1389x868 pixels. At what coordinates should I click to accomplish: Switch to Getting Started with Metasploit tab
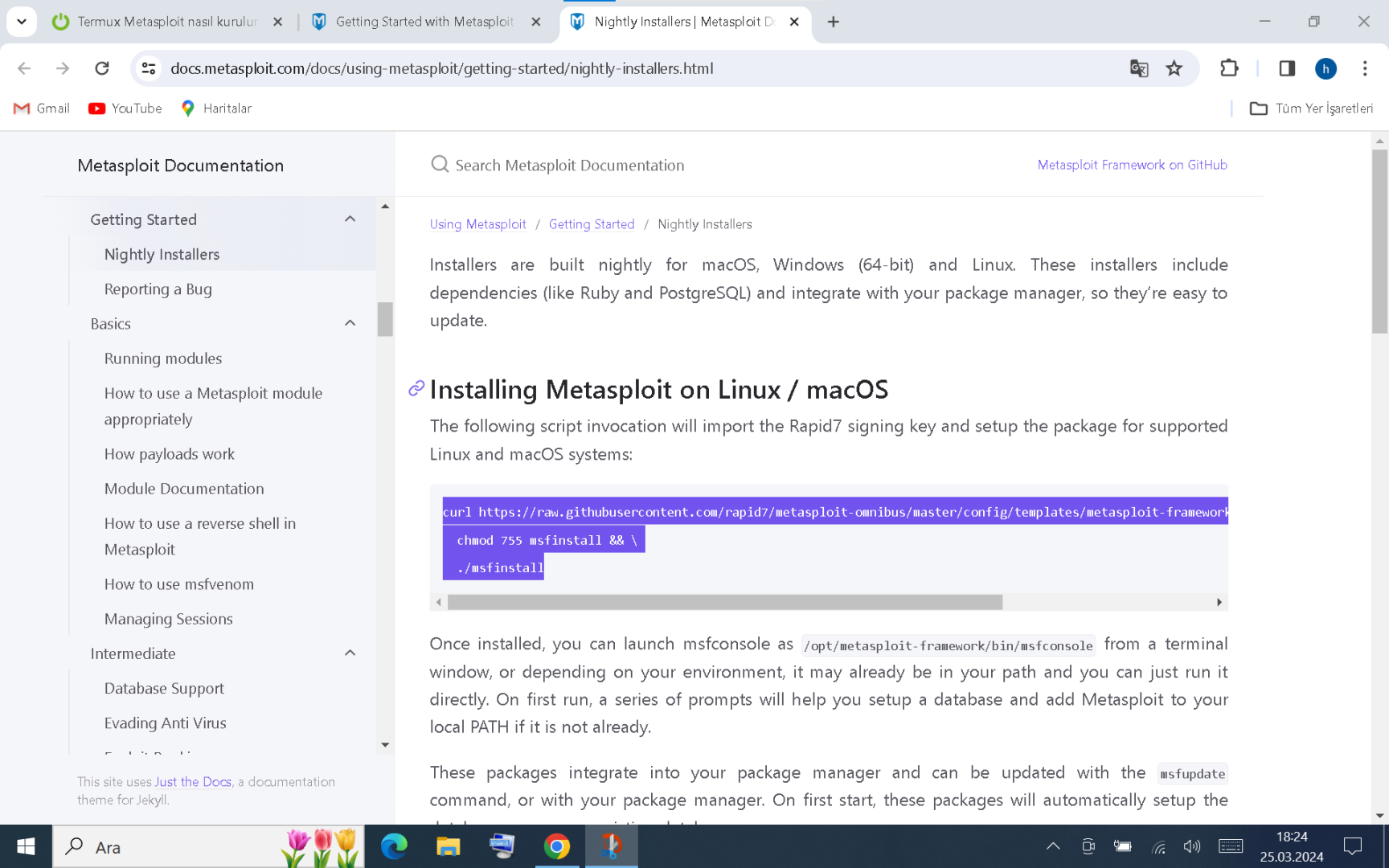click(426, 22)
